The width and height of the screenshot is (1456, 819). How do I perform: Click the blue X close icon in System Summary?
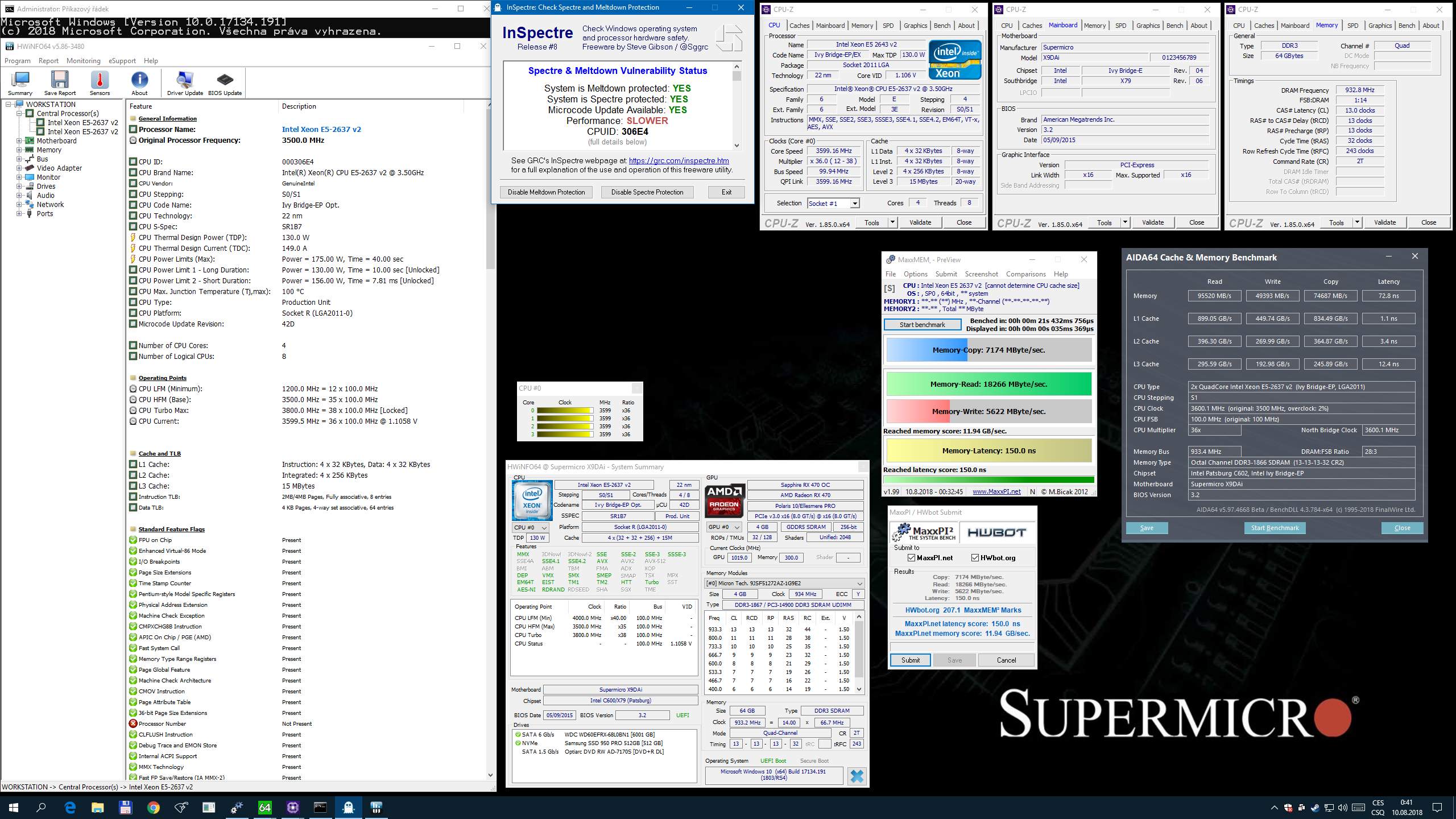pyautogui.click(x=857, y=776)
